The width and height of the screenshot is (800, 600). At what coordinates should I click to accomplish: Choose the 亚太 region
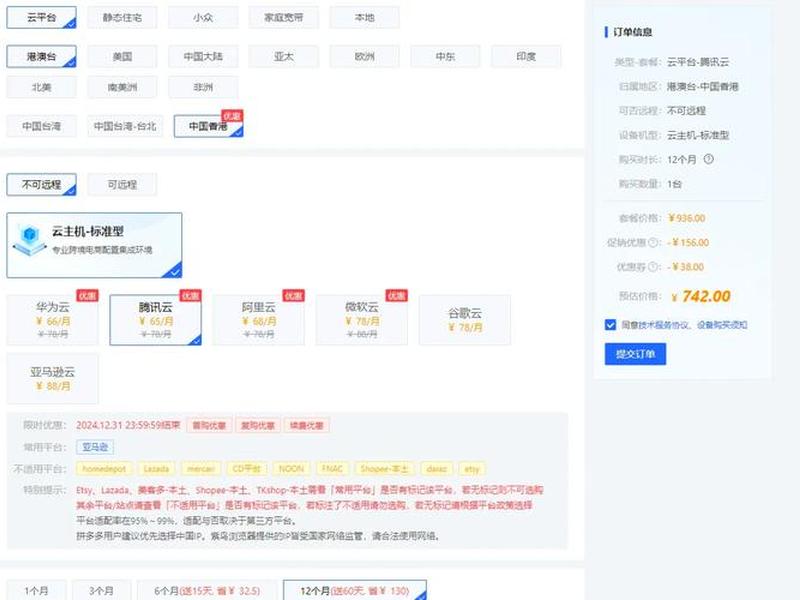click(284, 56)
